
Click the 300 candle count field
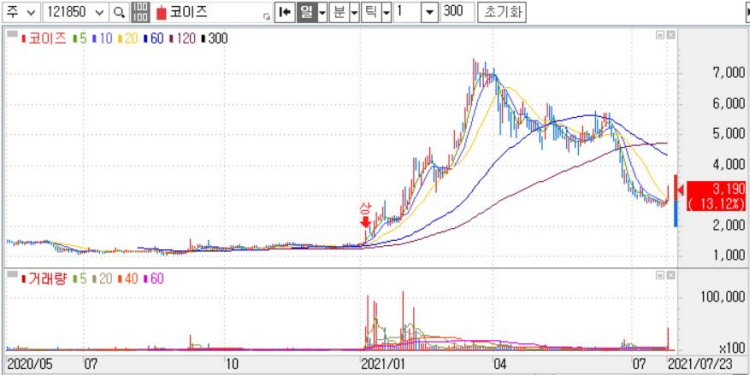pyautogui.click(x=458, y=12)
